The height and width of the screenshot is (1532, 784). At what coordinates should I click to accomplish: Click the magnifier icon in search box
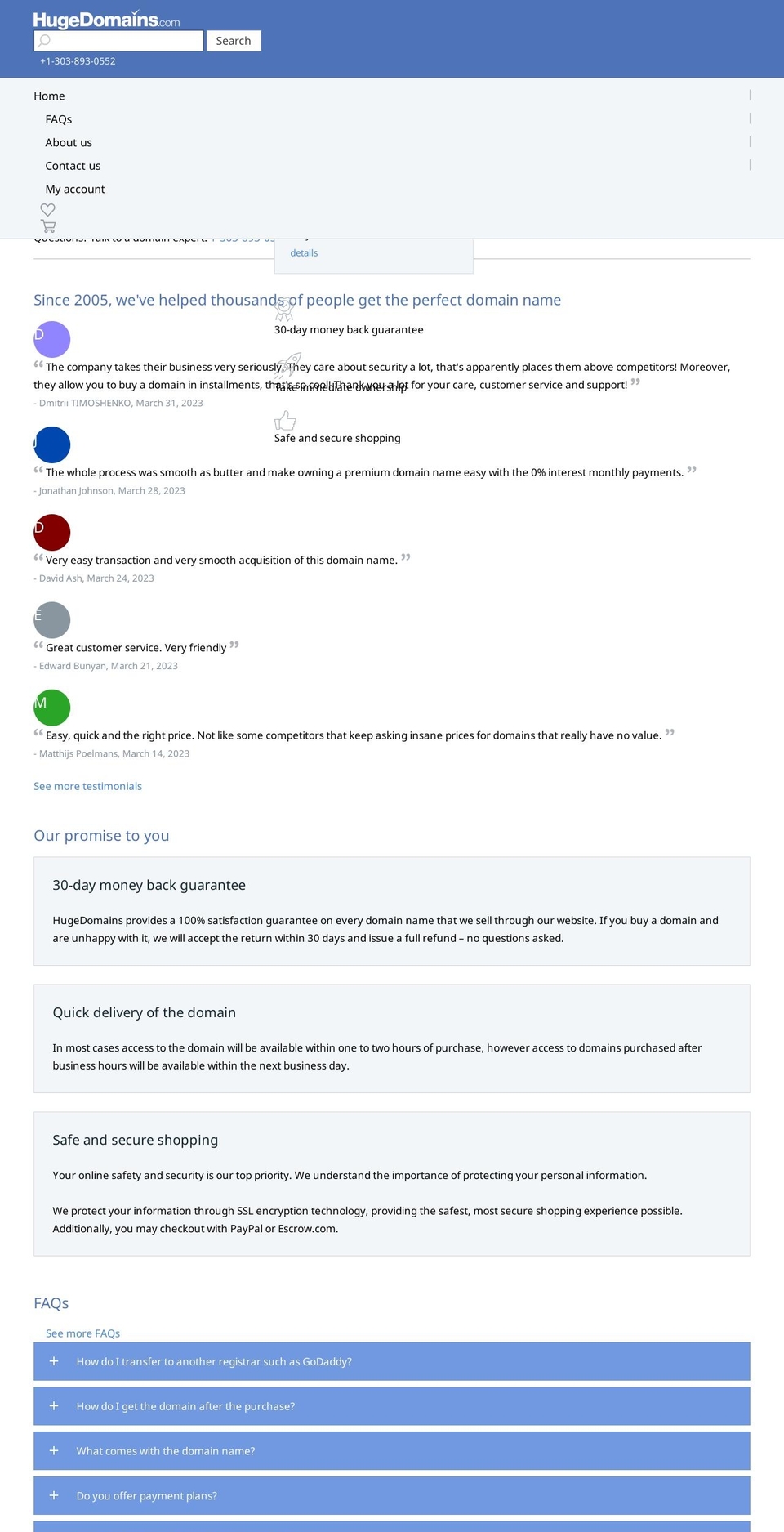[45, 41]
